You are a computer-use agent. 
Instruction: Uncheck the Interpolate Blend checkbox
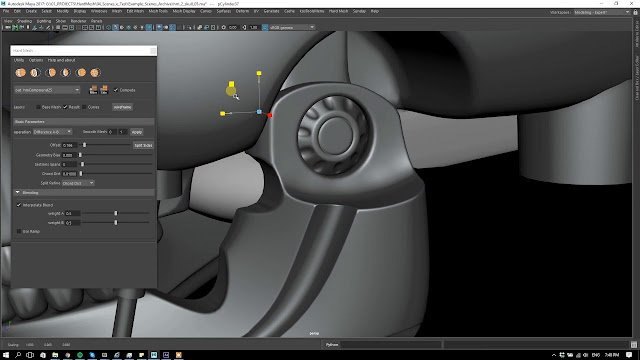pos(19,205)
